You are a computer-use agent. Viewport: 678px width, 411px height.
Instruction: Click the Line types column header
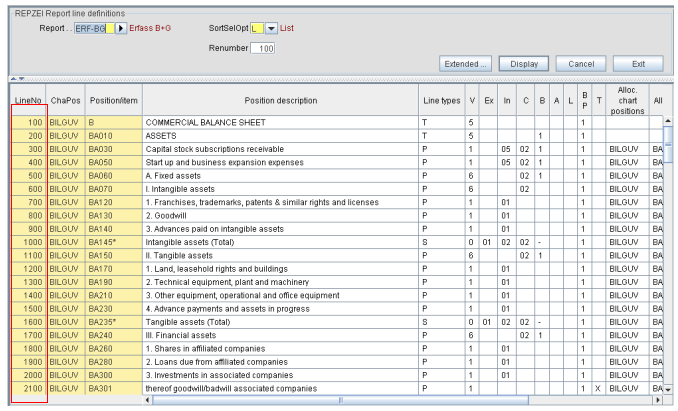click(x=442, y=100)
